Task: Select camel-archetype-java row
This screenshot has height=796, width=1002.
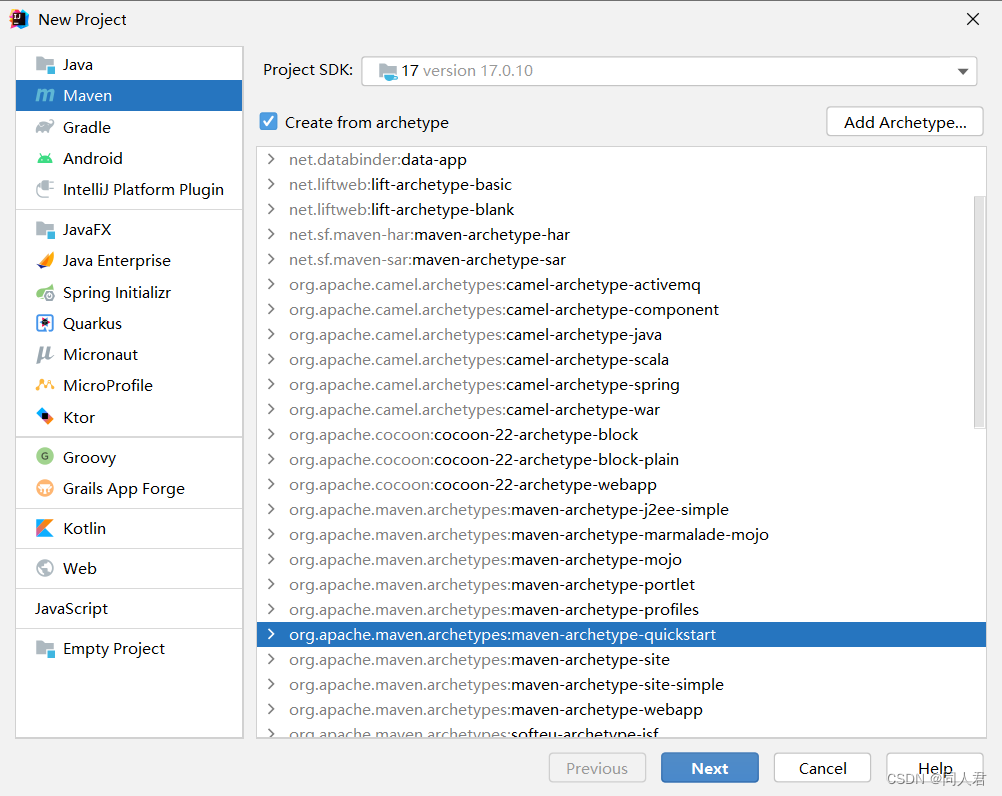Action: [x=621, y=334]
